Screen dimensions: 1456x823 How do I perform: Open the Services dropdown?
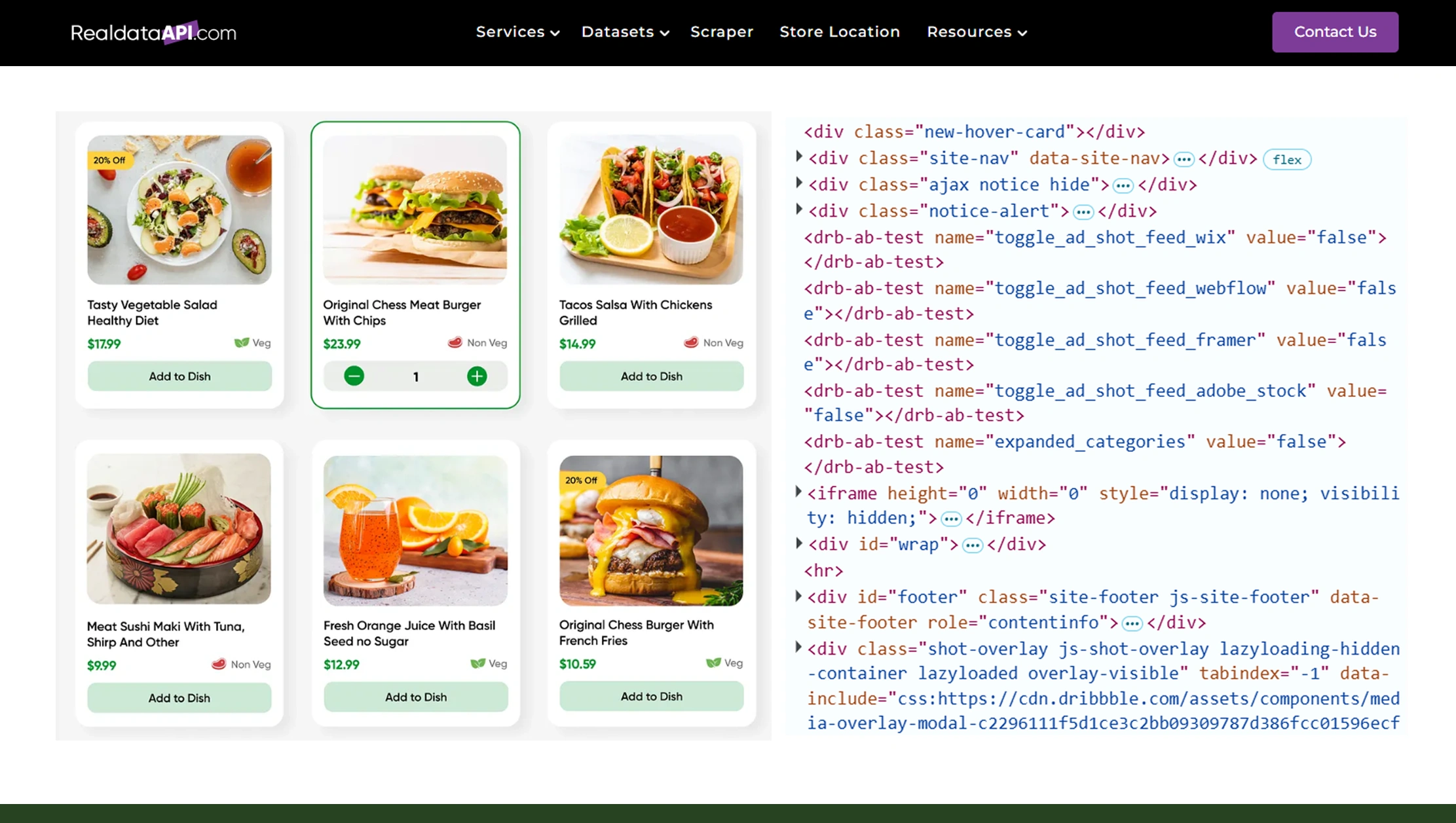coord(517,31)
